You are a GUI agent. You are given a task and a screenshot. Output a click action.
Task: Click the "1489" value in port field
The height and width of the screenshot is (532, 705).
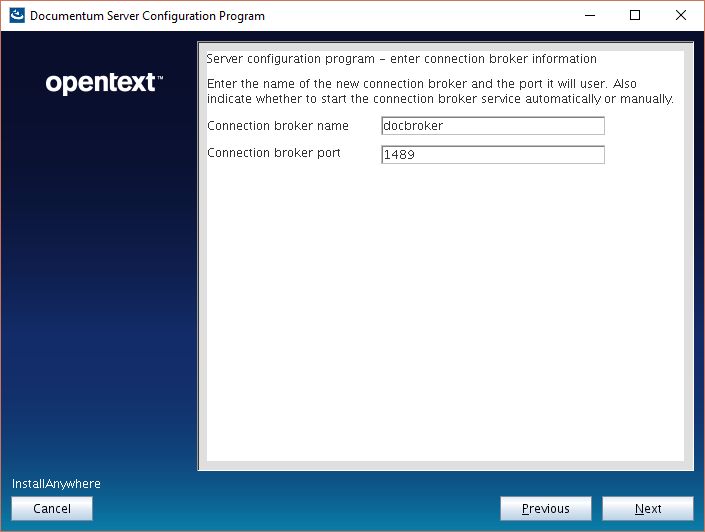point(400,155)
